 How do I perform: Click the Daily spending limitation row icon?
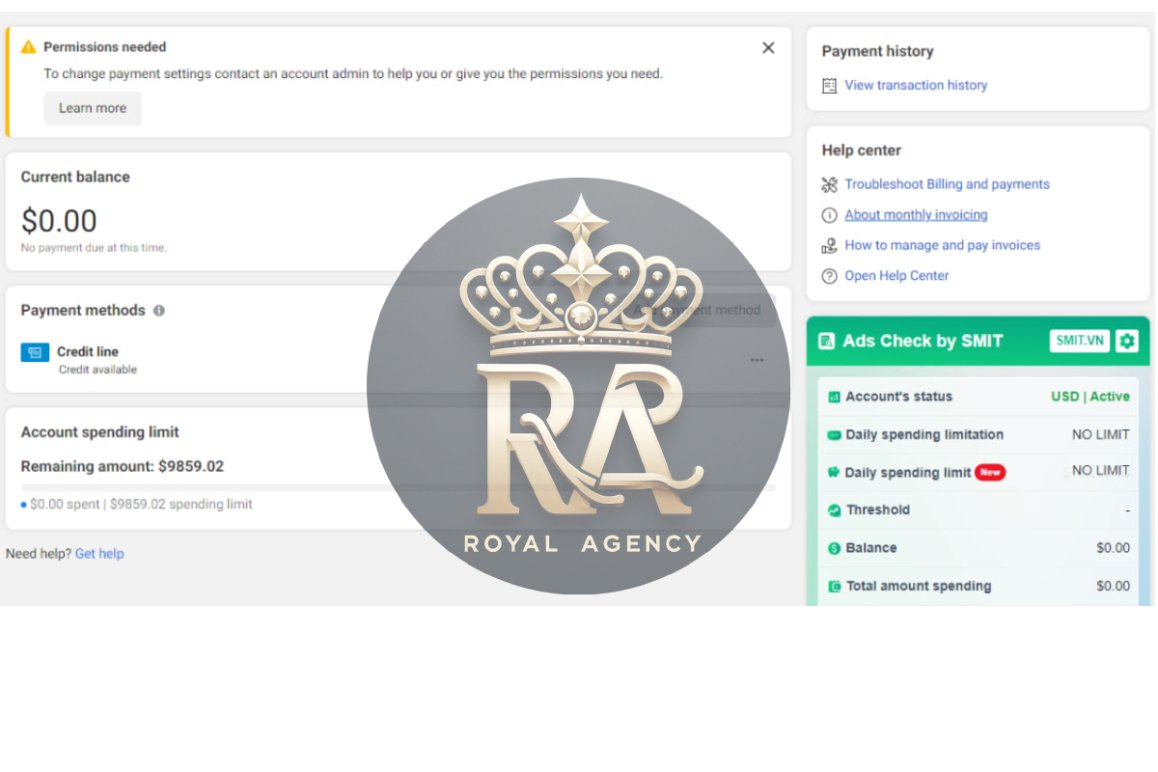tap(834, 435)
